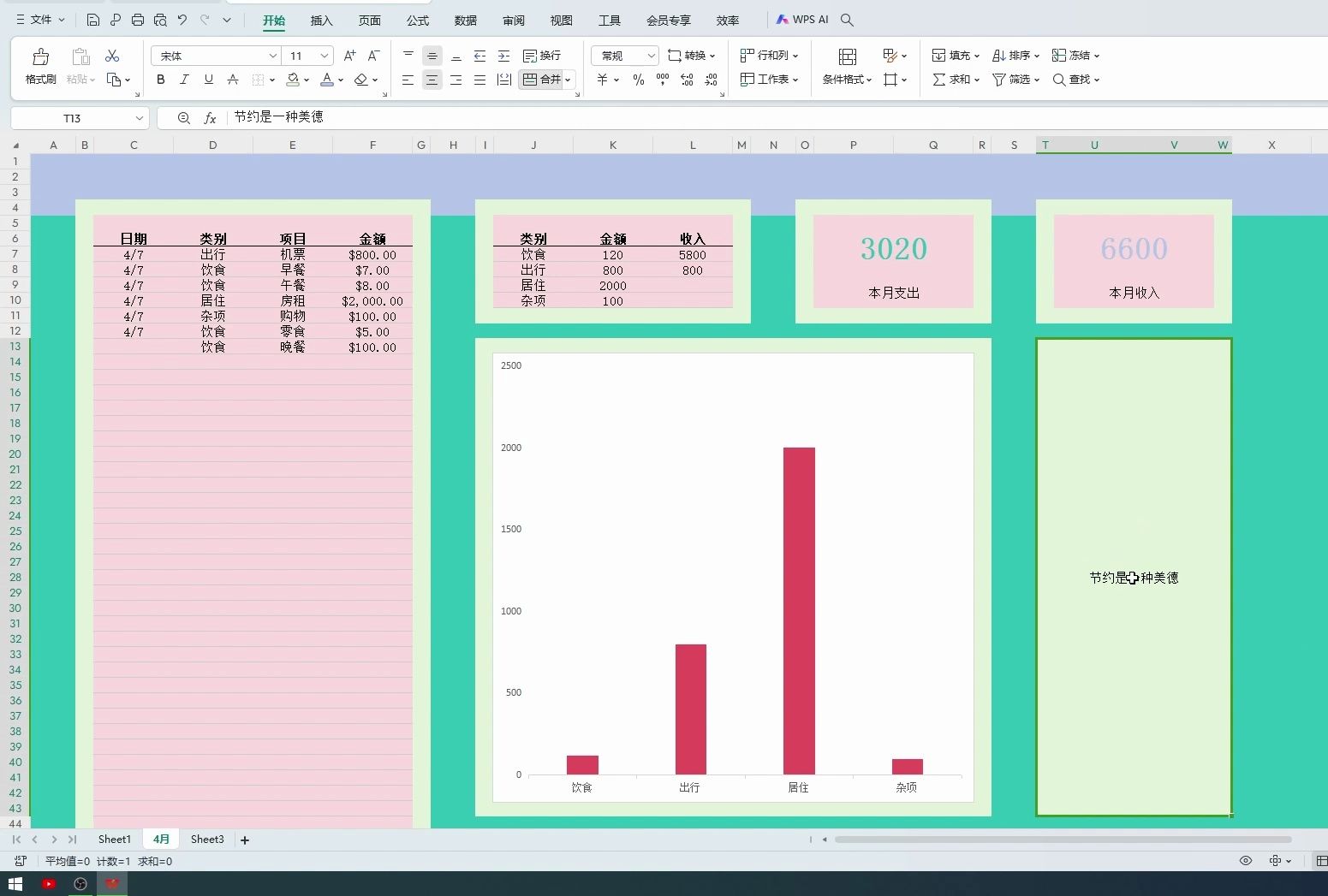This screenshot has height=896, width=1328.
Task: Click the Increase Font Size A+ icon
Action: 349,56
